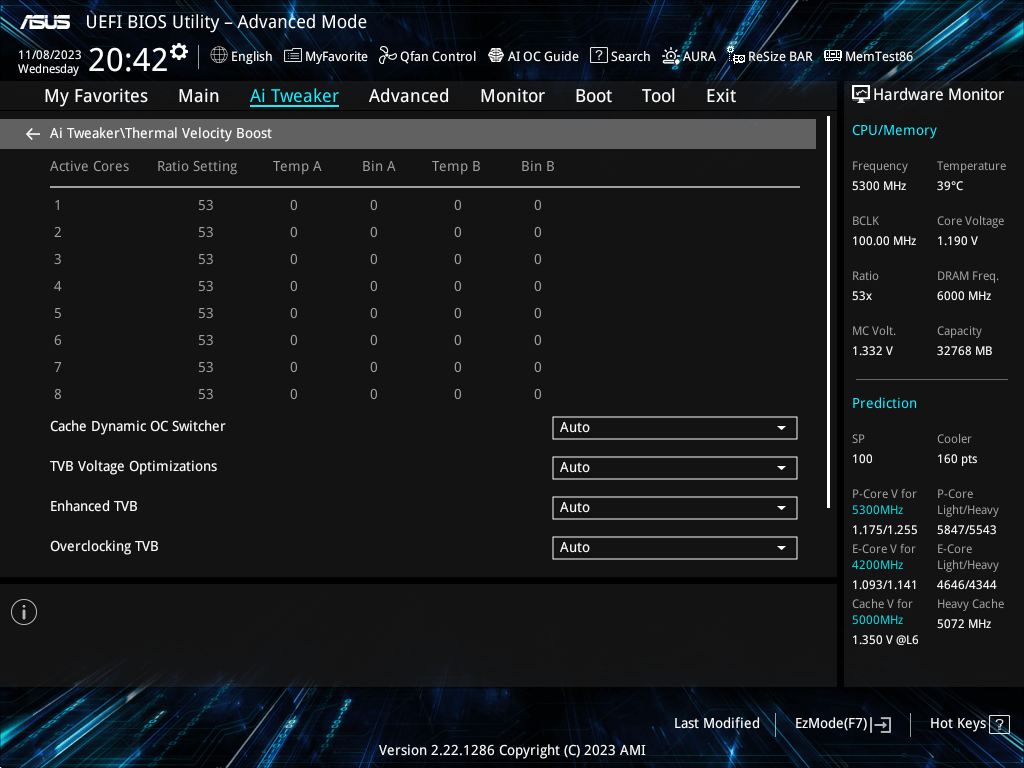Select the Ai Tweaker tab
The image size is (1024, 768).
[295, 96]
